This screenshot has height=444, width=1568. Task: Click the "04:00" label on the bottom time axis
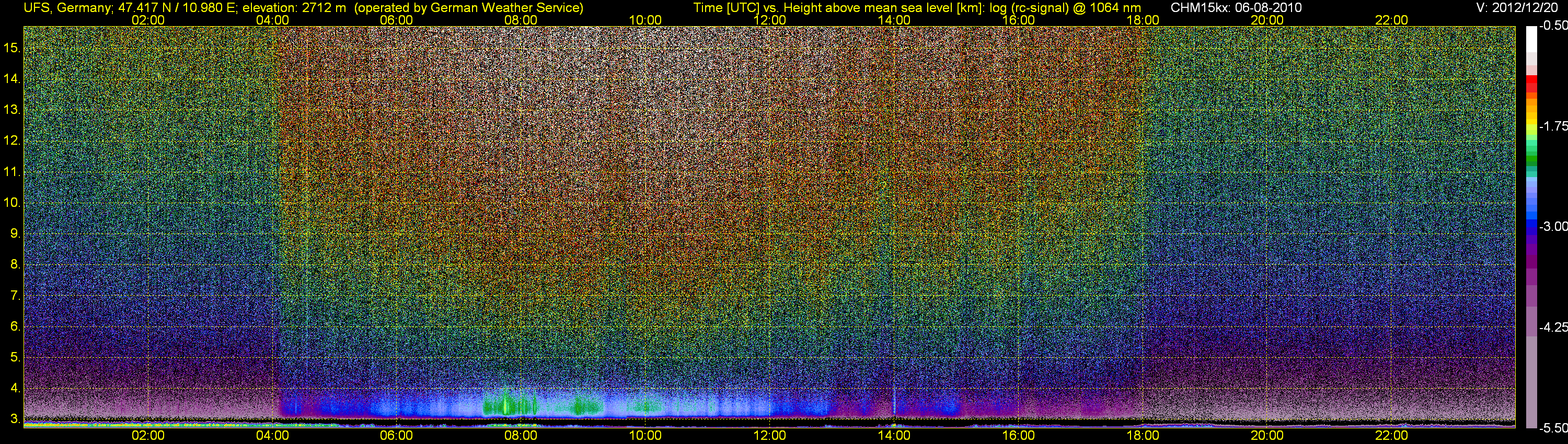(x=272, y=436)
